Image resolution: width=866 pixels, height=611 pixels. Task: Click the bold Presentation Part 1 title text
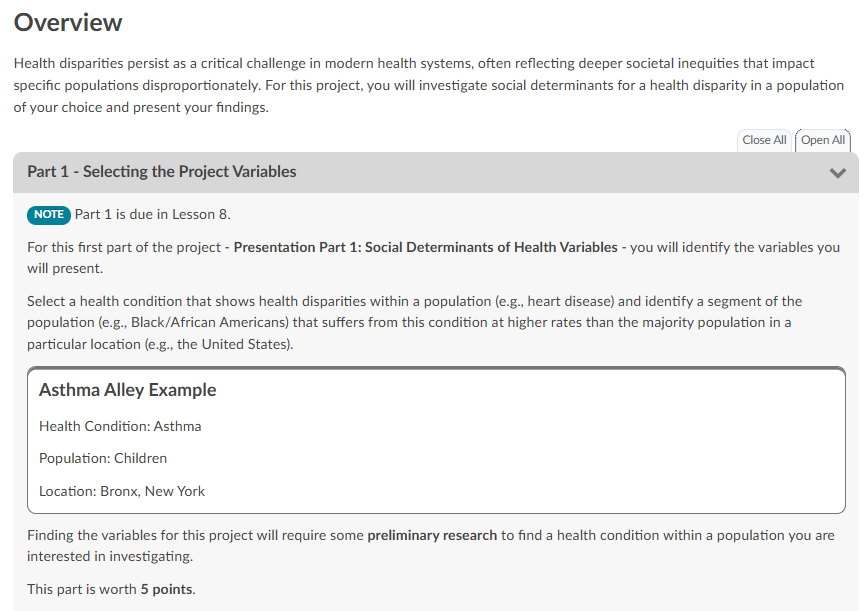(425, 247)
